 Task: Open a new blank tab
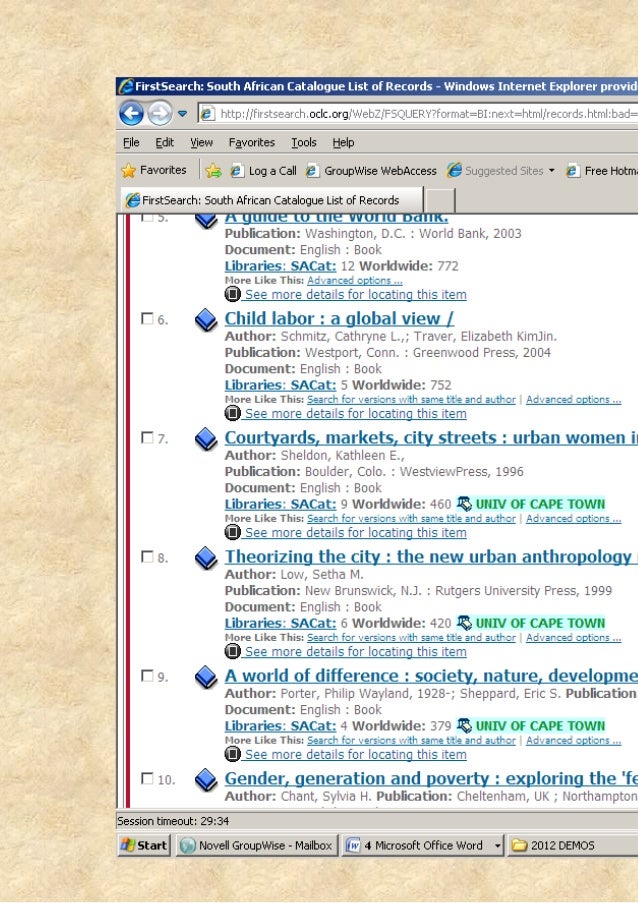(440, 200)
